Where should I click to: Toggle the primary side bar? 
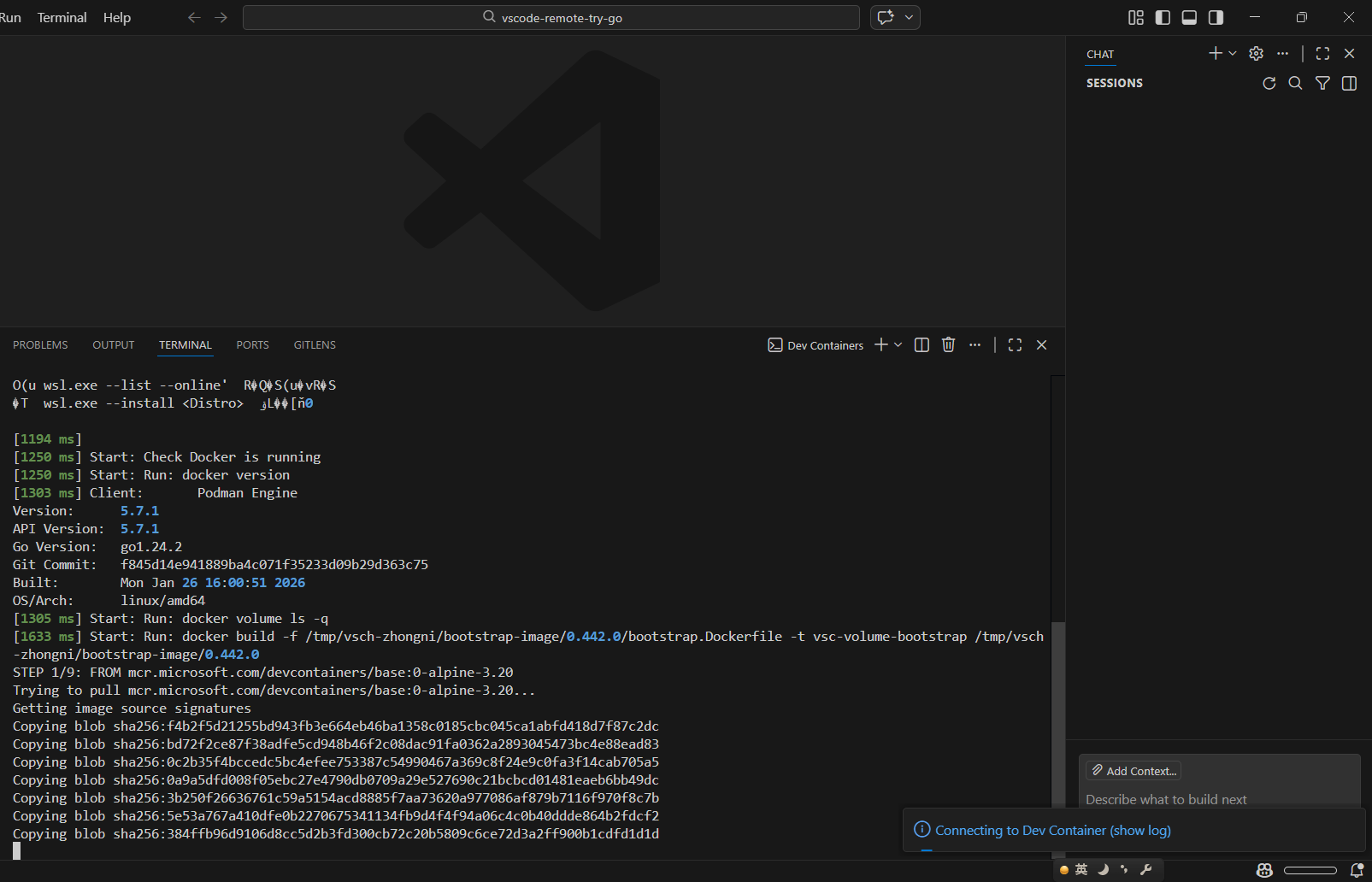point(1163,17)
